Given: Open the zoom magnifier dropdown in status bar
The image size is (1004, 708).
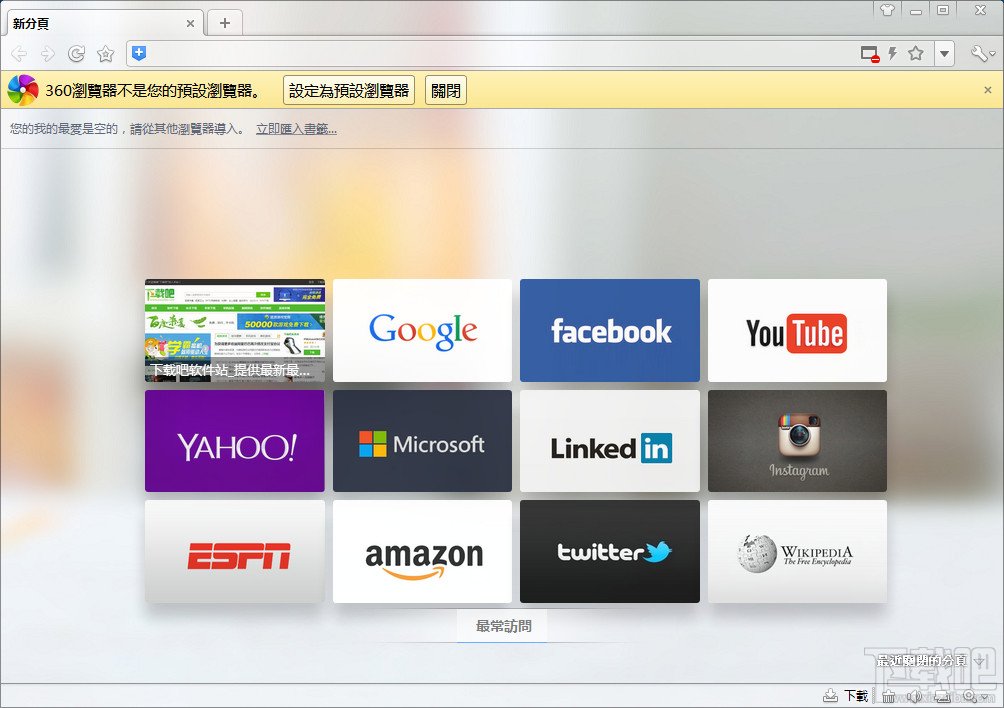Looking at the screenshot, I should pos(976,696).
